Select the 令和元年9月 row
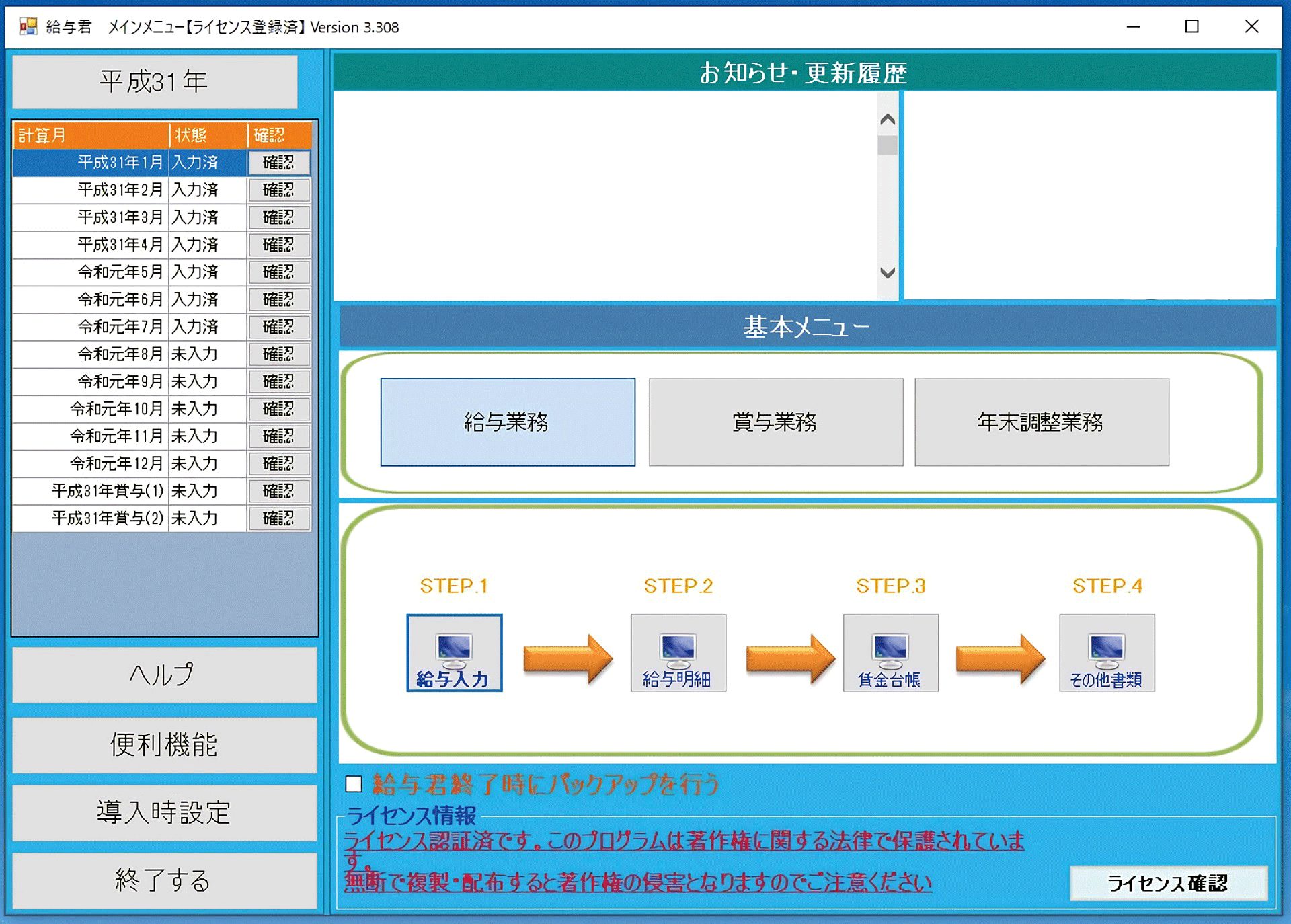Viewport: 1291px width, 924px height. tap(162, 381)
